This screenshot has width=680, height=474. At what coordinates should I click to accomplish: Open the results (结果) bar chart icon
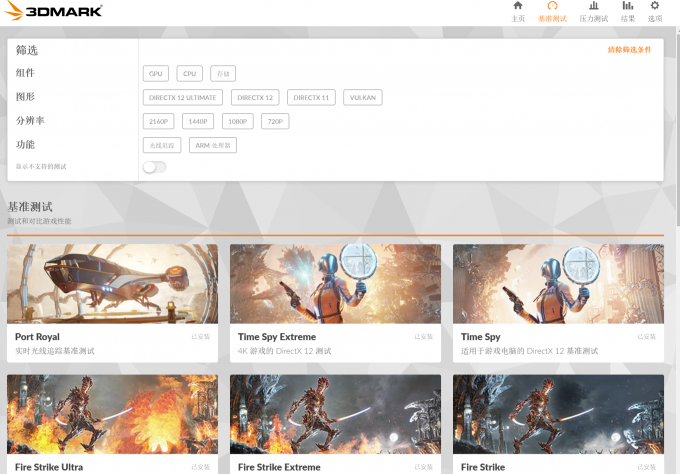(628, 6)
